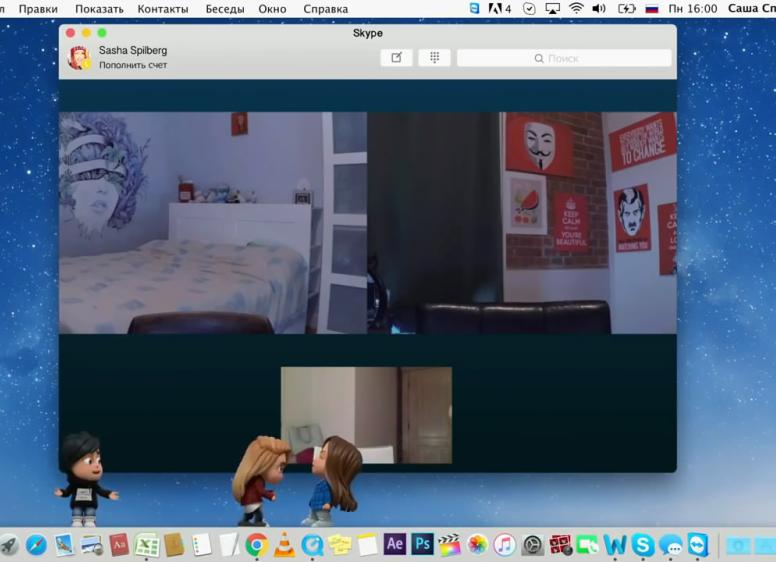Image resolution: width=776 pixels, height=562 pixels.
Task: Open the blue W app in dock
Action: pos(615,545)
